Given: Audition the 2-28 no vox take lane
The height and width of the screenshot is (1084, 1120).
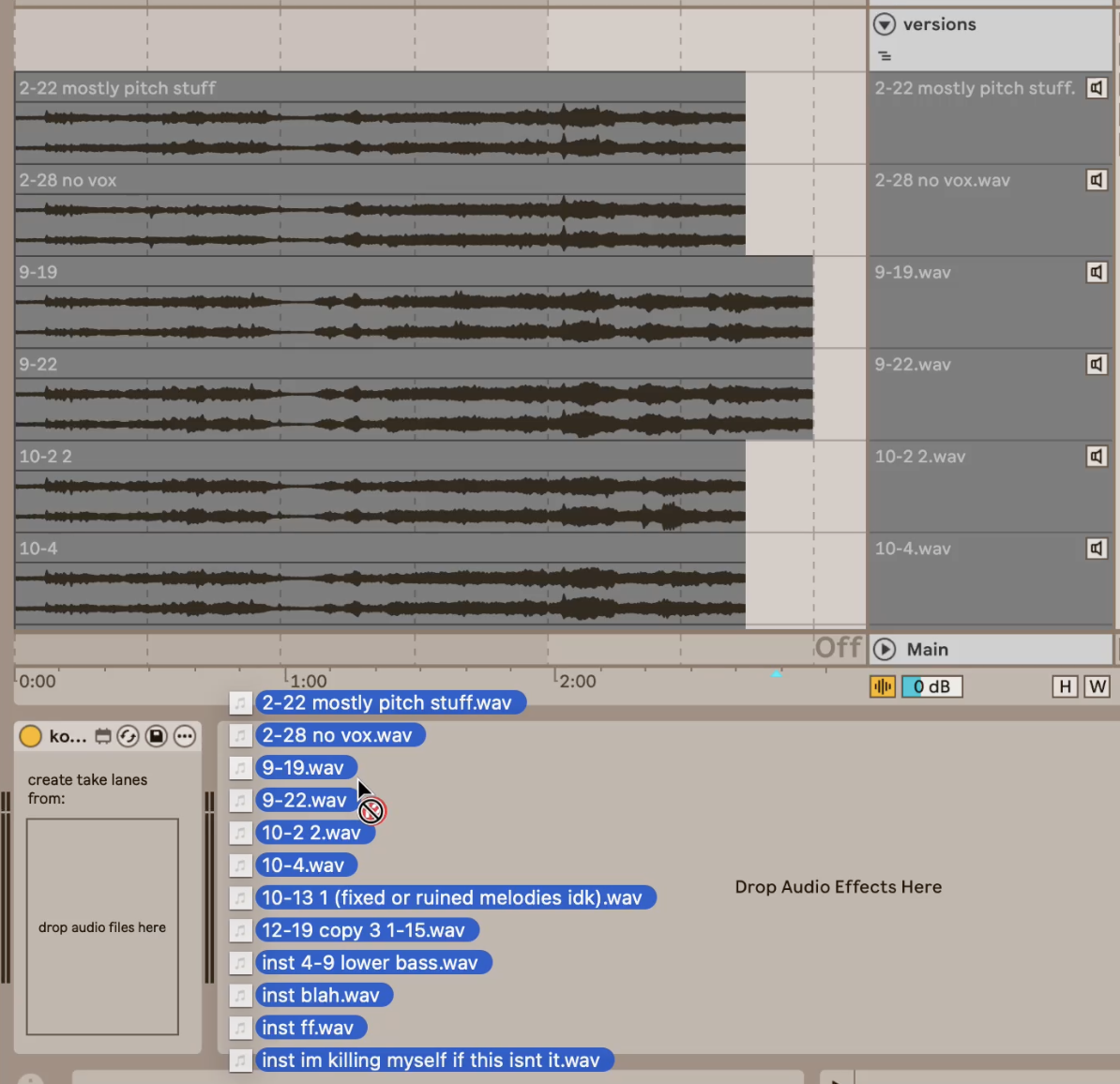Looking at the screenshot, I should 1096,180.
